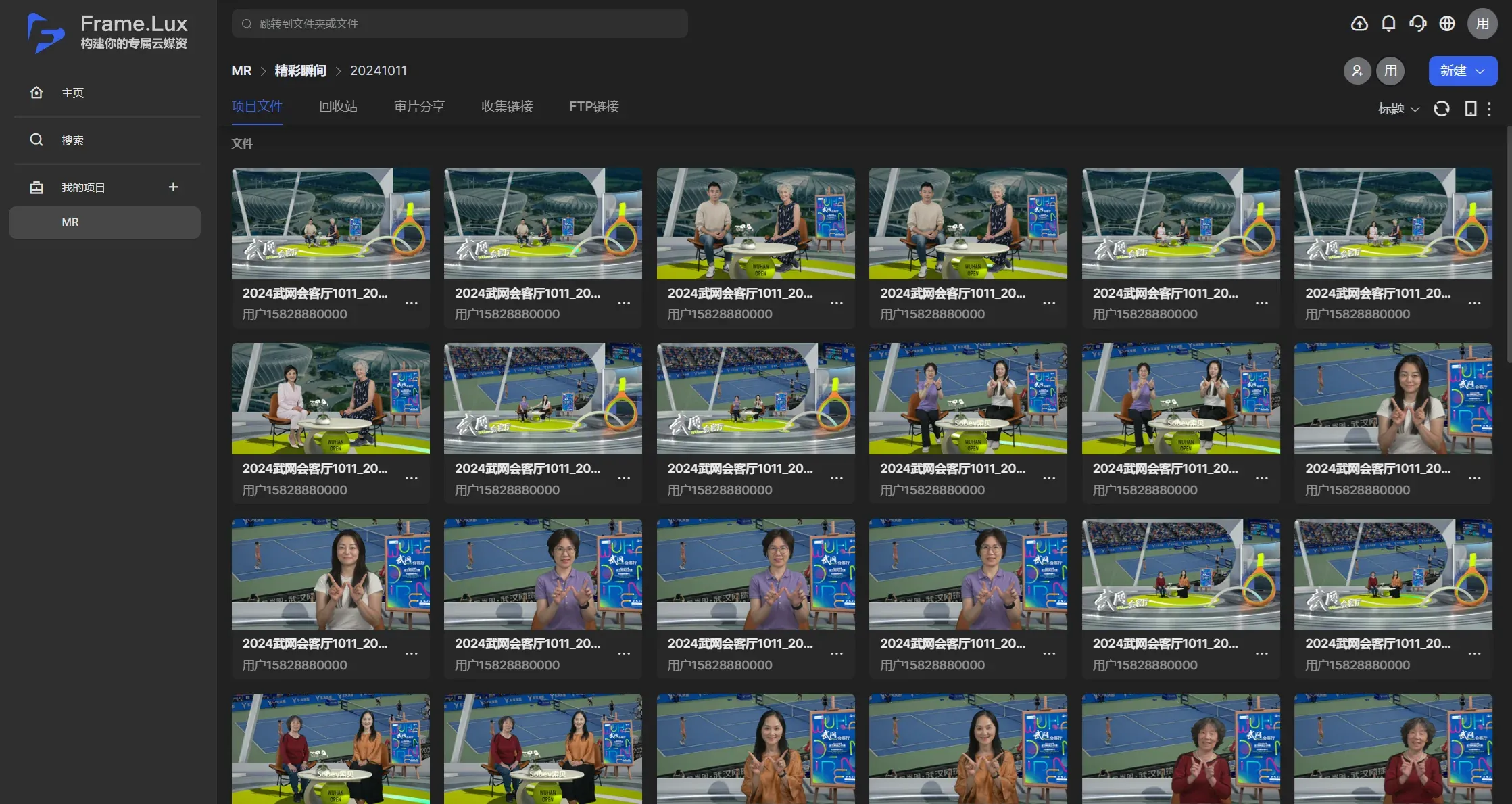
Task: Click the briefcase icon for 我的项目
Action: [36, 187]
